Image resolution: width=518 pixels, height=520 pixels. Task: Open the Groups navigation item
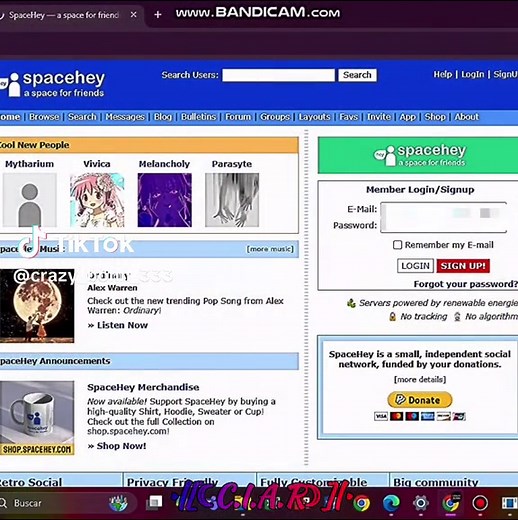(275, 117)
